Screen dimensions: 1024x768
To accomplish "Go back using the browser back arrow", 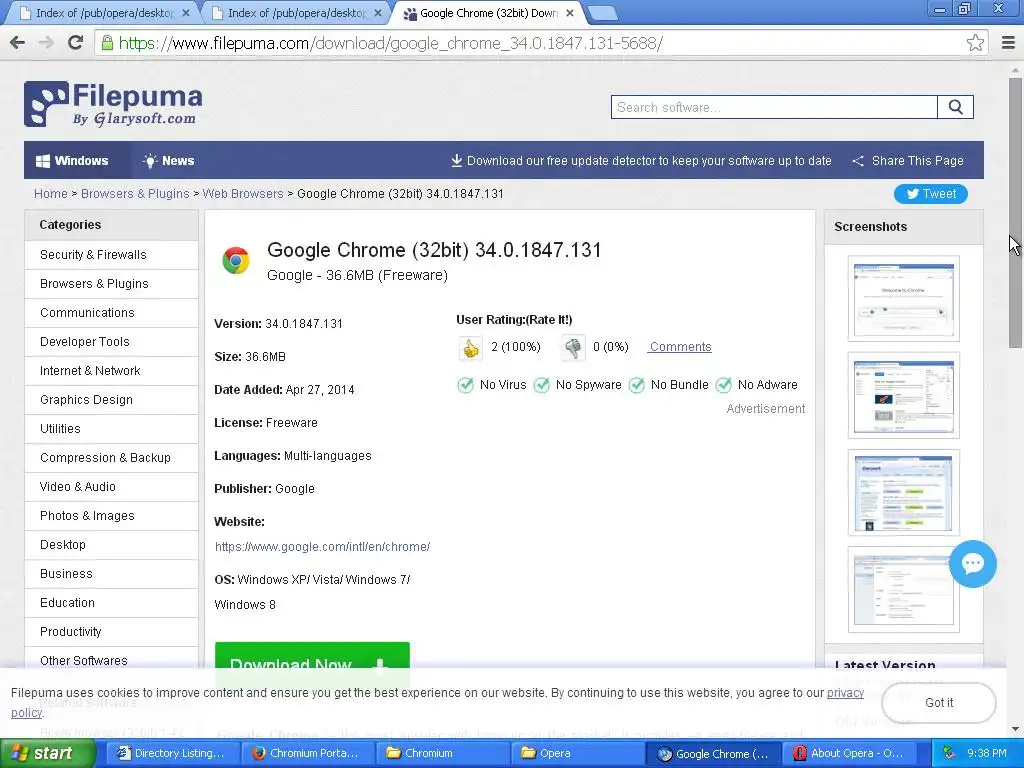I will (x=18, y=43).
